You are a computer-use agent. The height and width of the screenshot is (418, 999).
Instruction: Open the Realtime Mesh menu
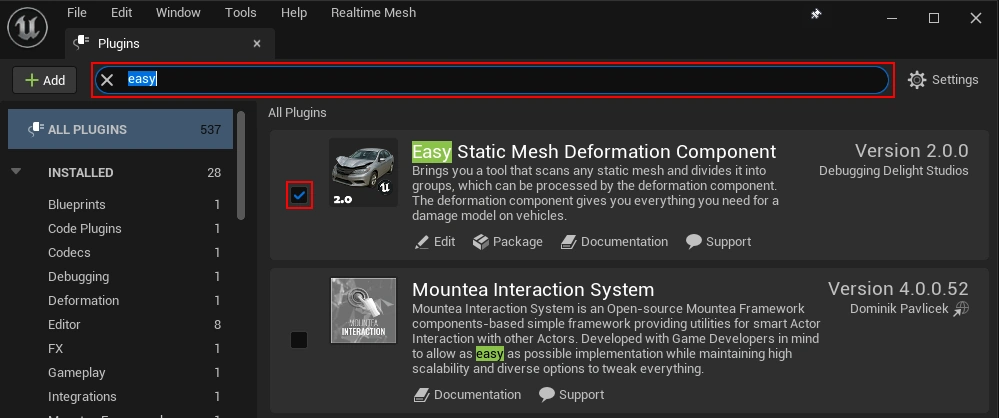(373, 13)
